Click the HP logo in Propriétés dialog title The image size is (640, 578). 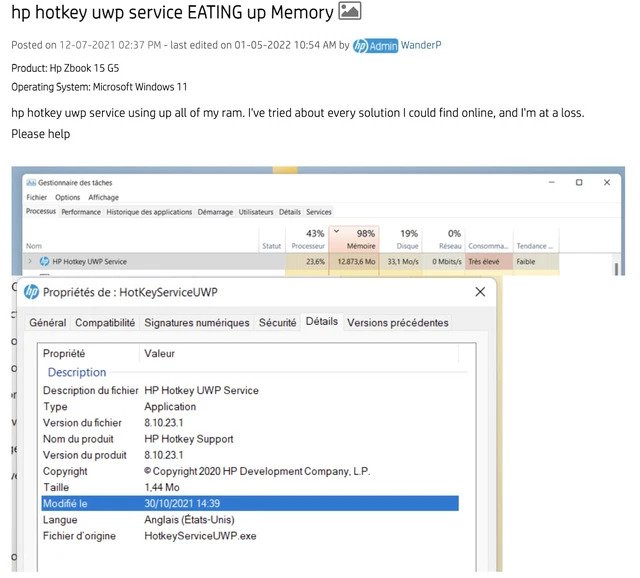[31, 292]
